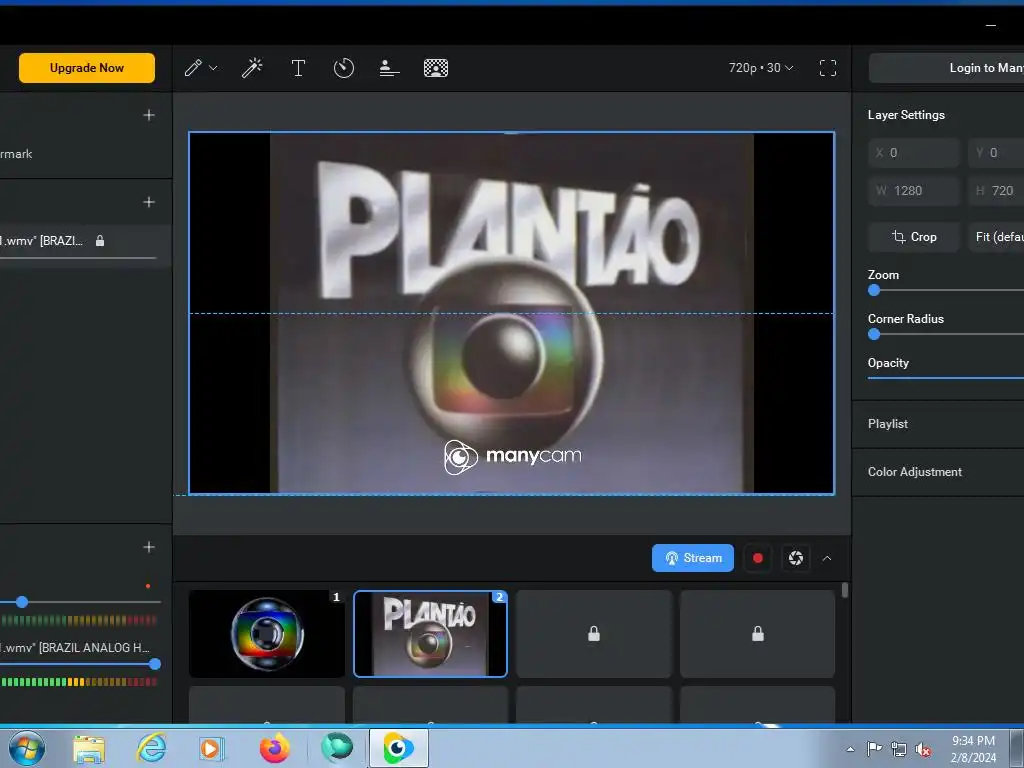Start recording with red record button
Image resolution: width=1024 pixels, height=768 pixels.
pos(758,558)
